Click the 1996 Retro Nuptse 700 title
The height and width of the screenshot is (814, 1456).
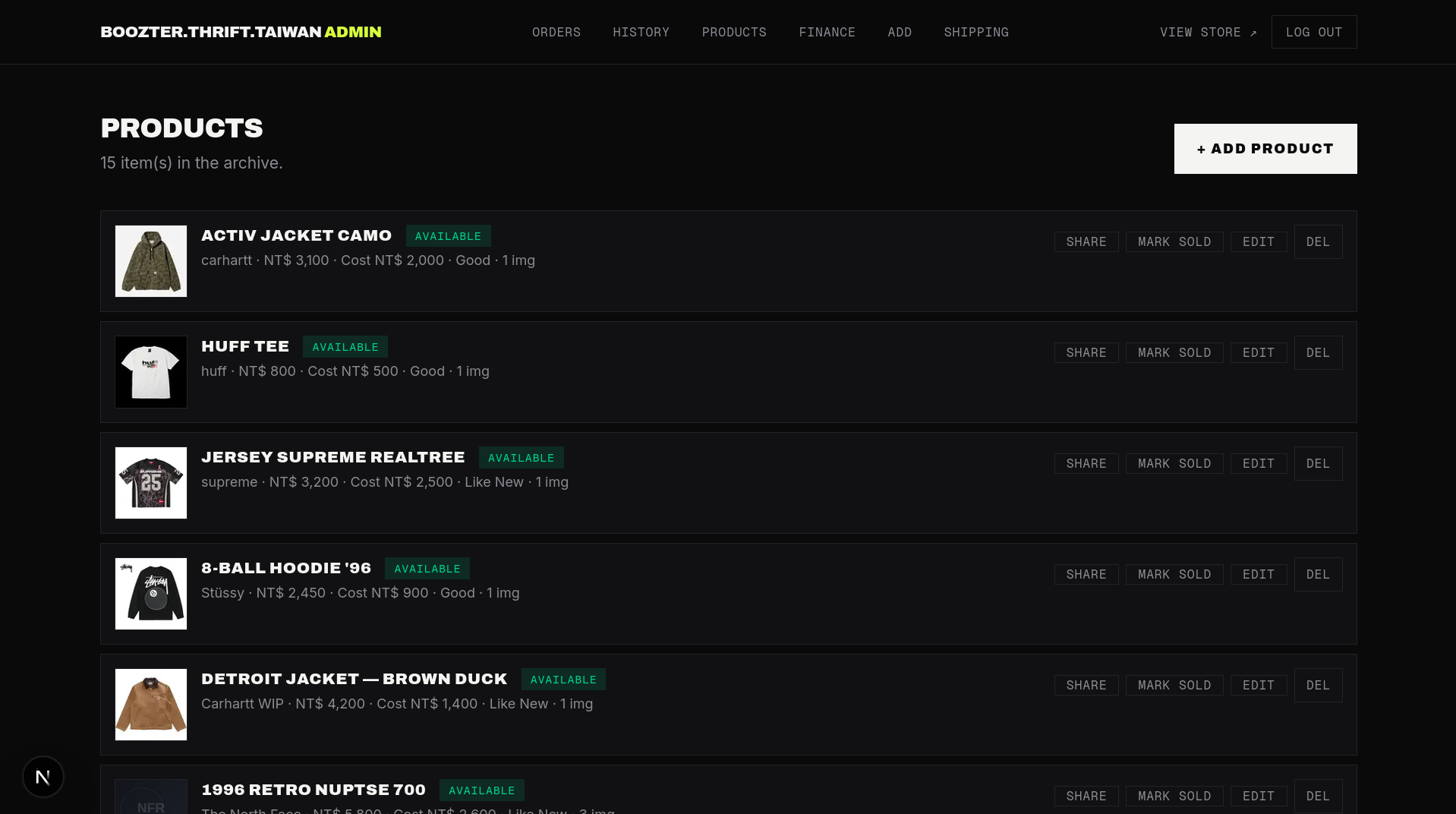314,790
